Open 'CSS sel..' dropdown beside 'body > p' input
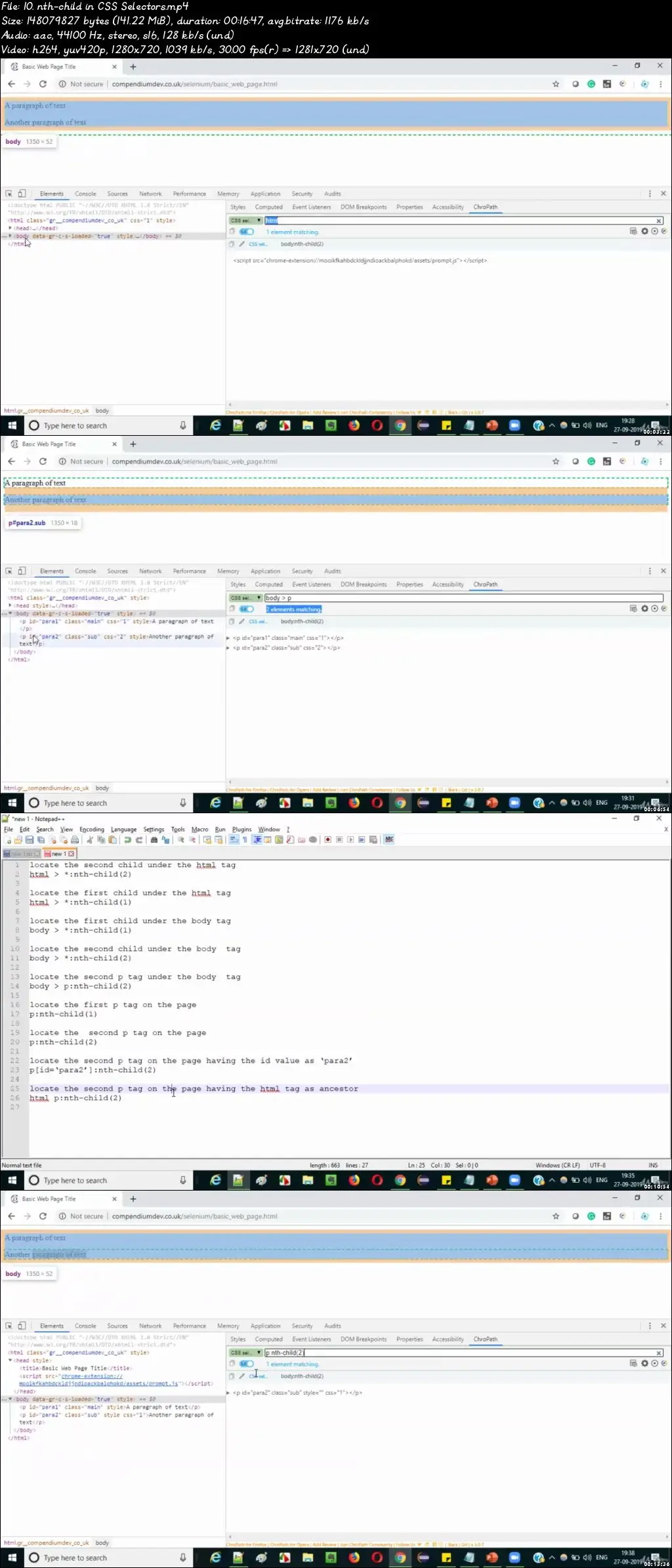Screen dimensions: 672x1568 click(245, 598)
